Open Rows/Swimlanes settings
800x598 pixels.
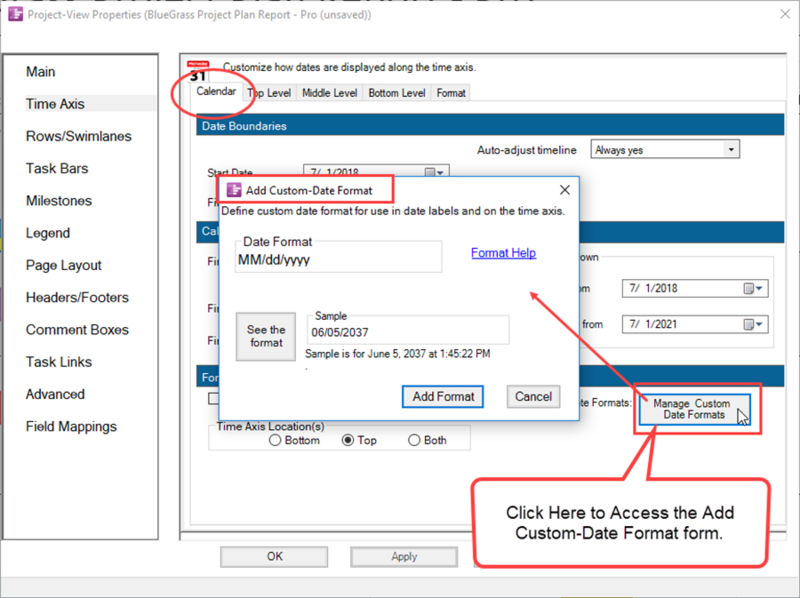click(79, 136)
